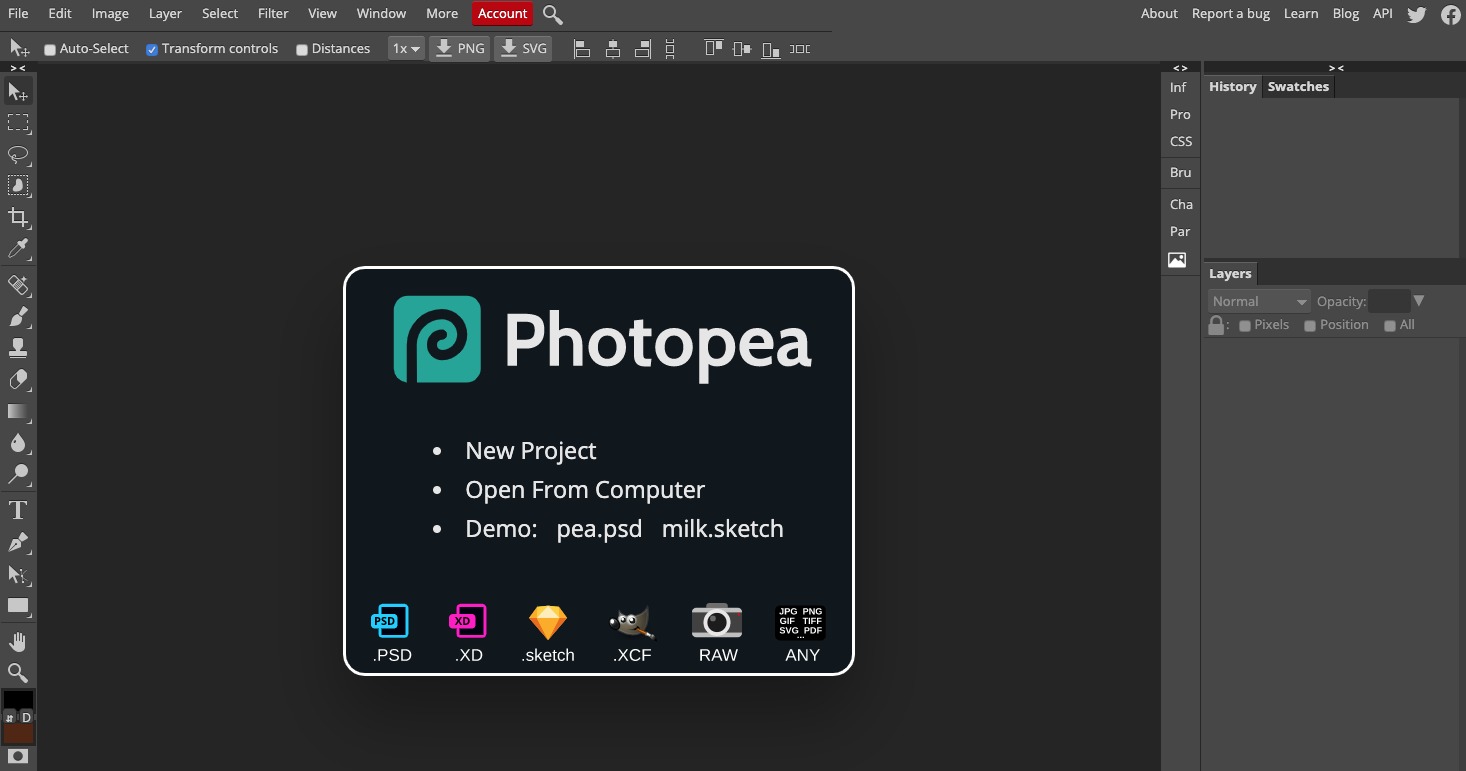
Task: Visit Photopea's Twitter page
Action: [1416, 14]
